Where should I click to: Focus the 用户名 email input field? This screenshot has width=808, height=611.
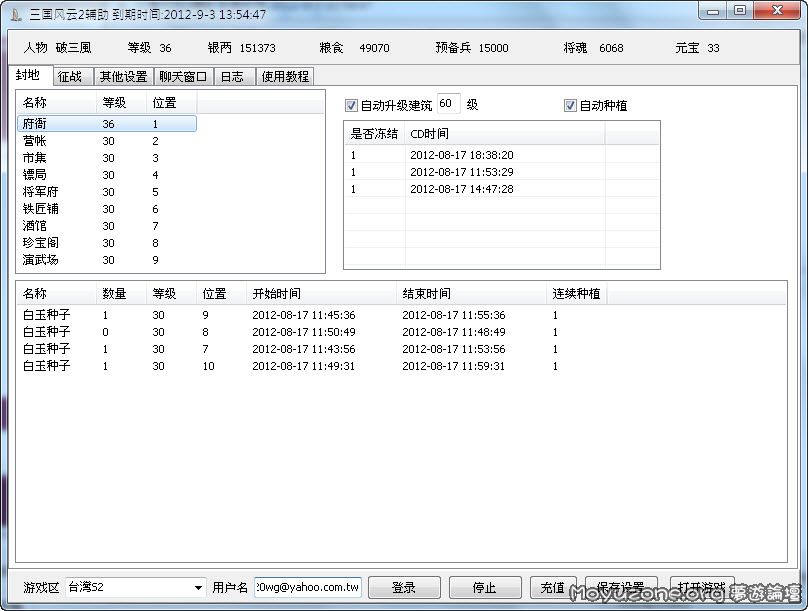(x=308, y=587)
